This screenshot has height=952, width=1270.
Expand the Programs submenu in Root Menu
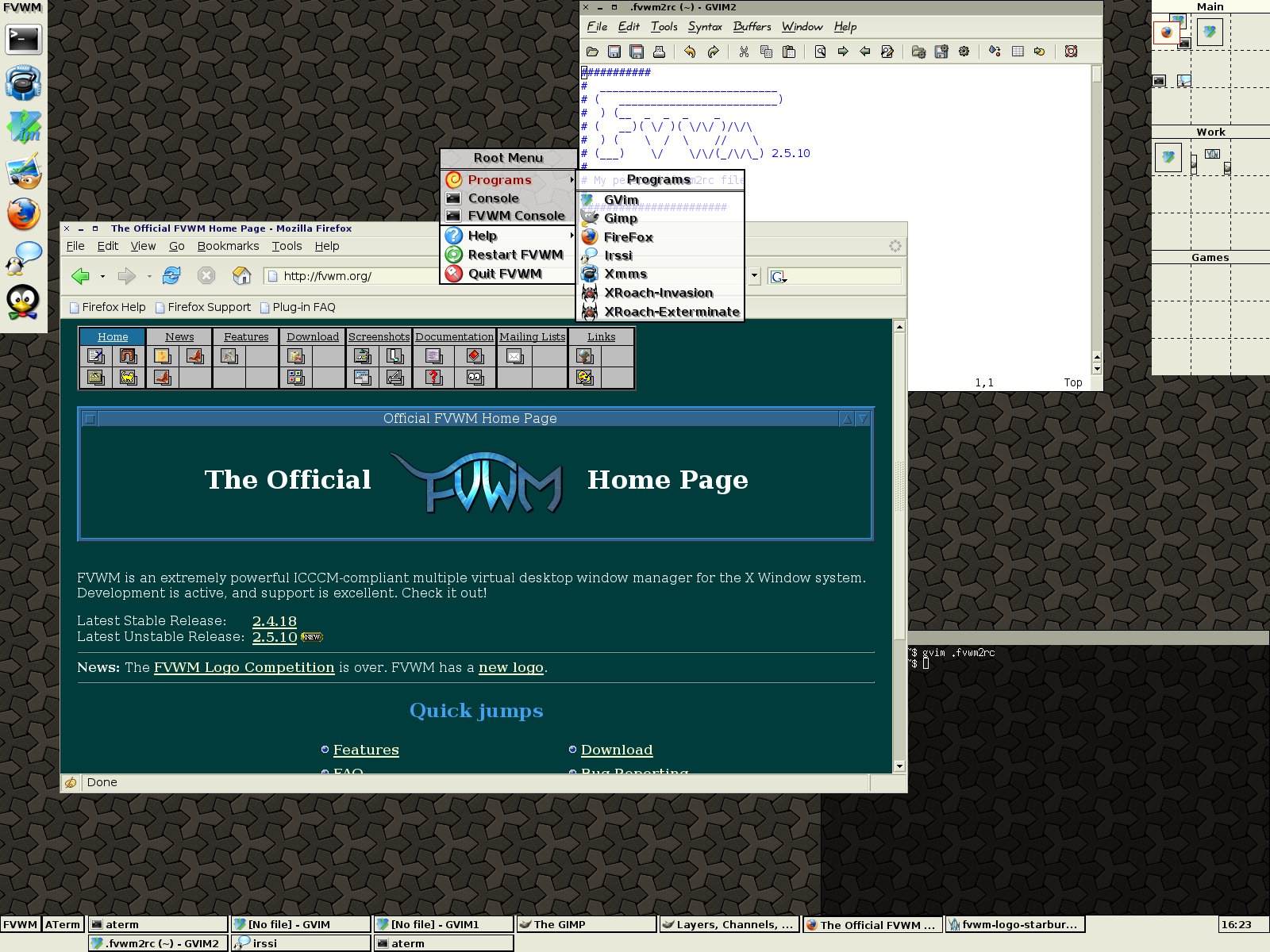508,180
